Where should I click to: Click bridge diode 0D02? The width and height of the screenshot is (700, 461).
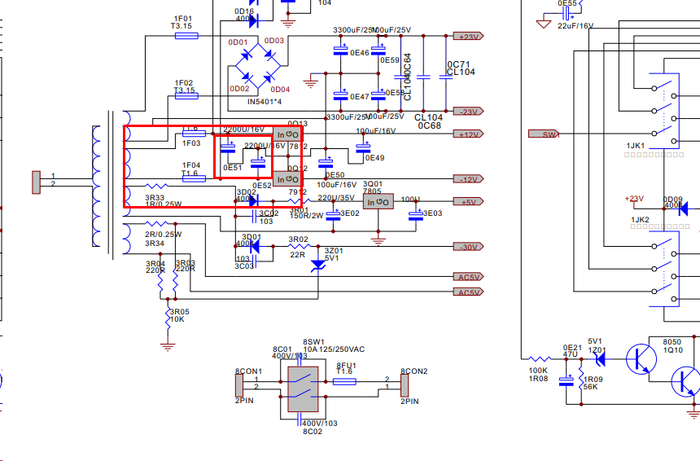pos(246,79)
